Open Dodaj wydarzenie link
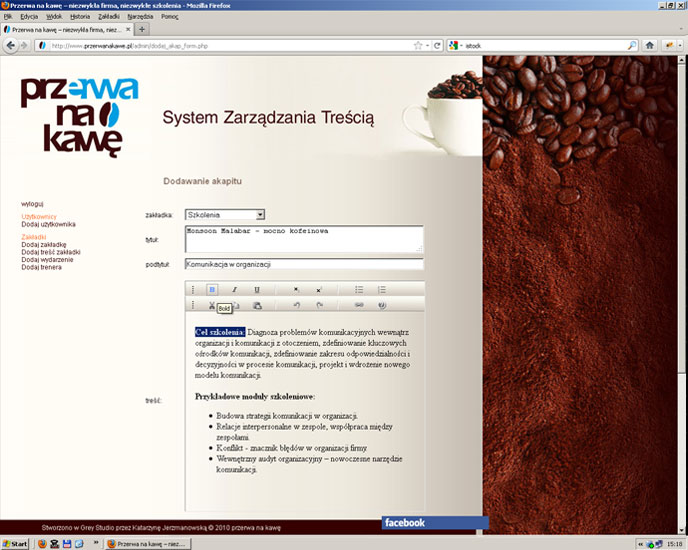 (47, 259)
